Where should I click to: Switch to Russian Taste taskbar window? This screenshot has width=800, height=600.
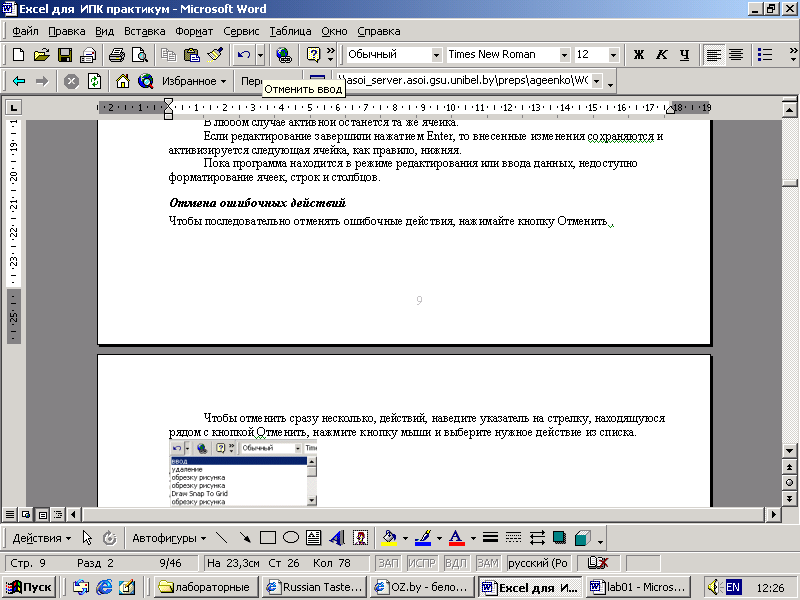point(314,587)
